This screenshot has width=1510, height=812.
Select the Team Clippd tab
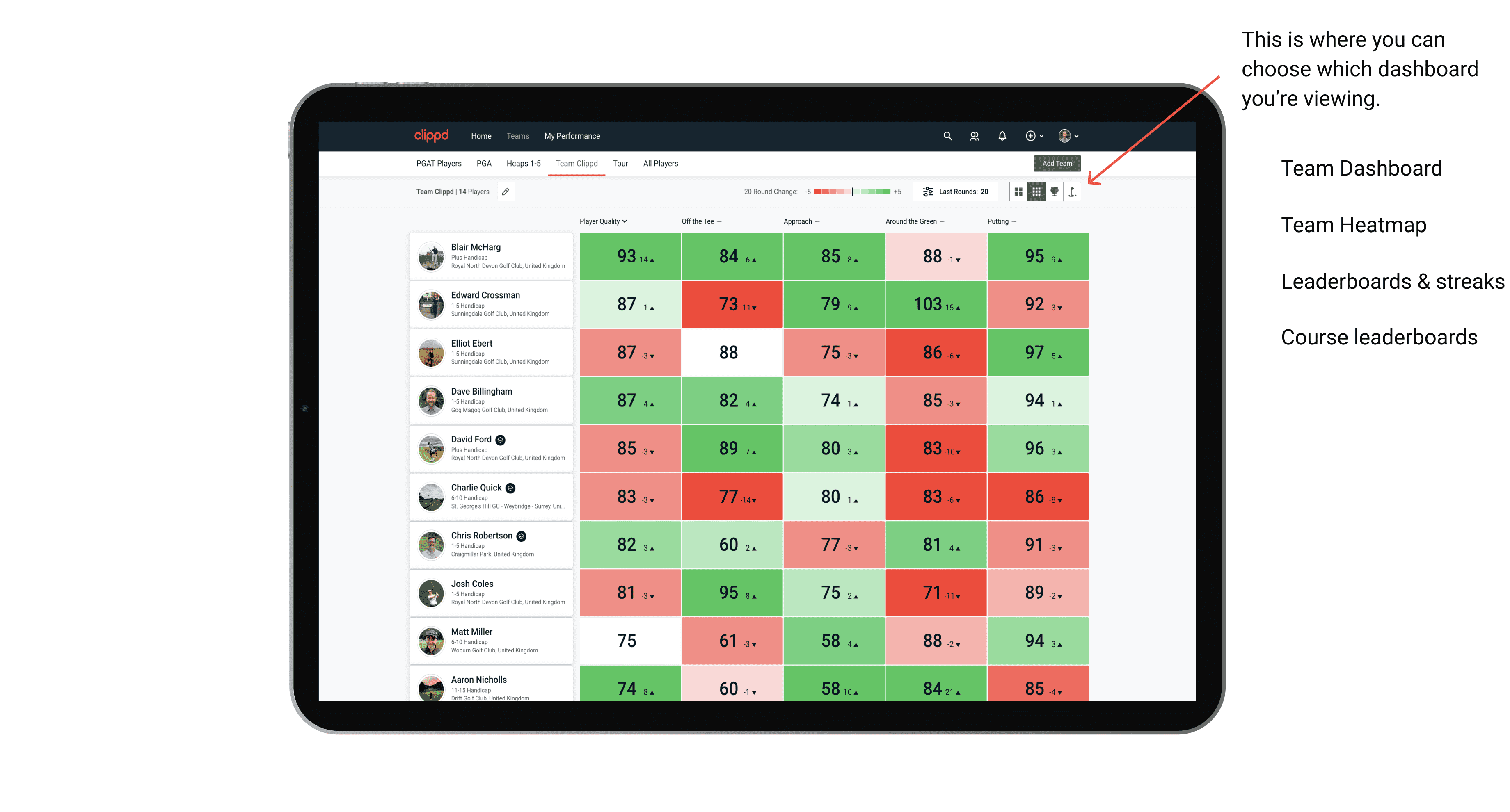tap(578, 163)
